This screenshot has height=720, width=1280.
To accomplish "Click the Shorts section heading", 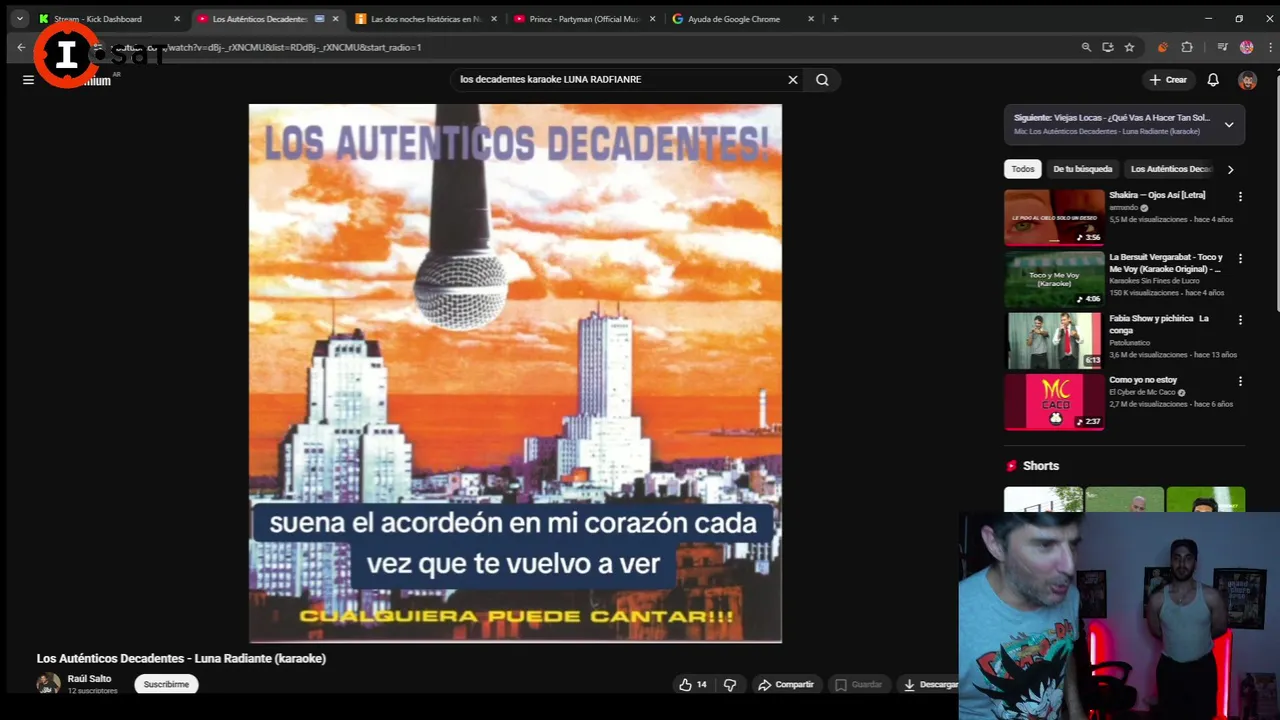I will [x=1040, y=466].
